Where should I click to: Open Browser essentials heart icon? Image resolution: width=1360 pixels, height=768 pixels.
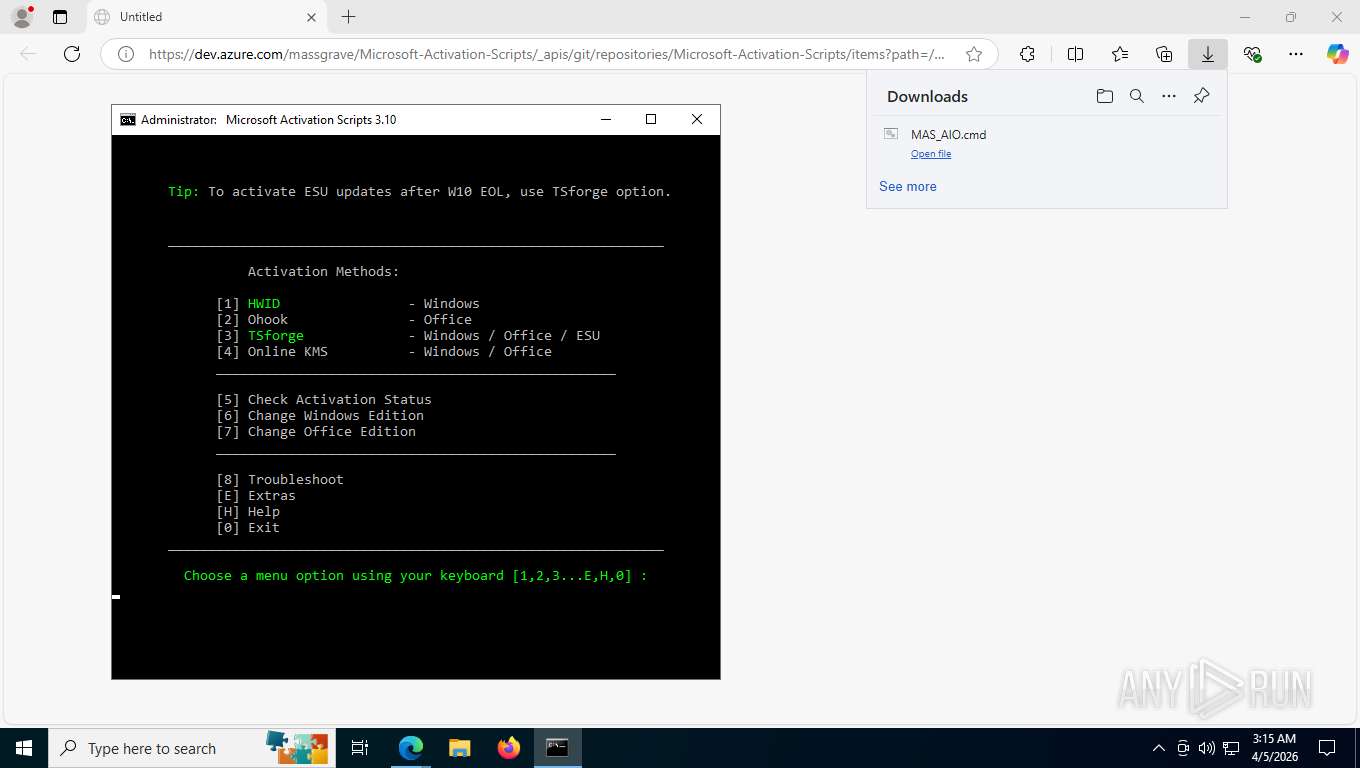[x=1252, y=55]
